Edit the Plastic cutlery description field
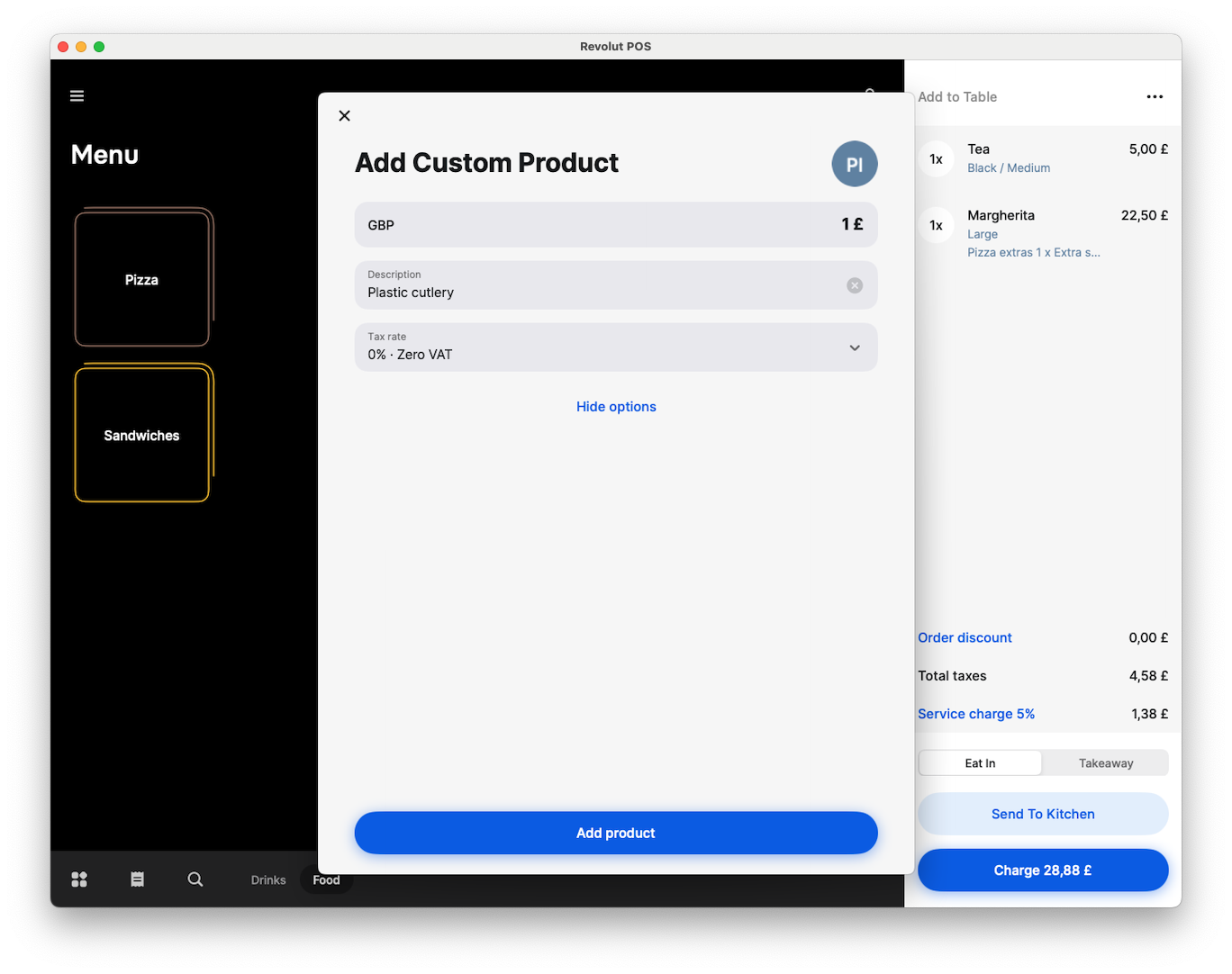The image size is (1232, 974). point(616,285)
